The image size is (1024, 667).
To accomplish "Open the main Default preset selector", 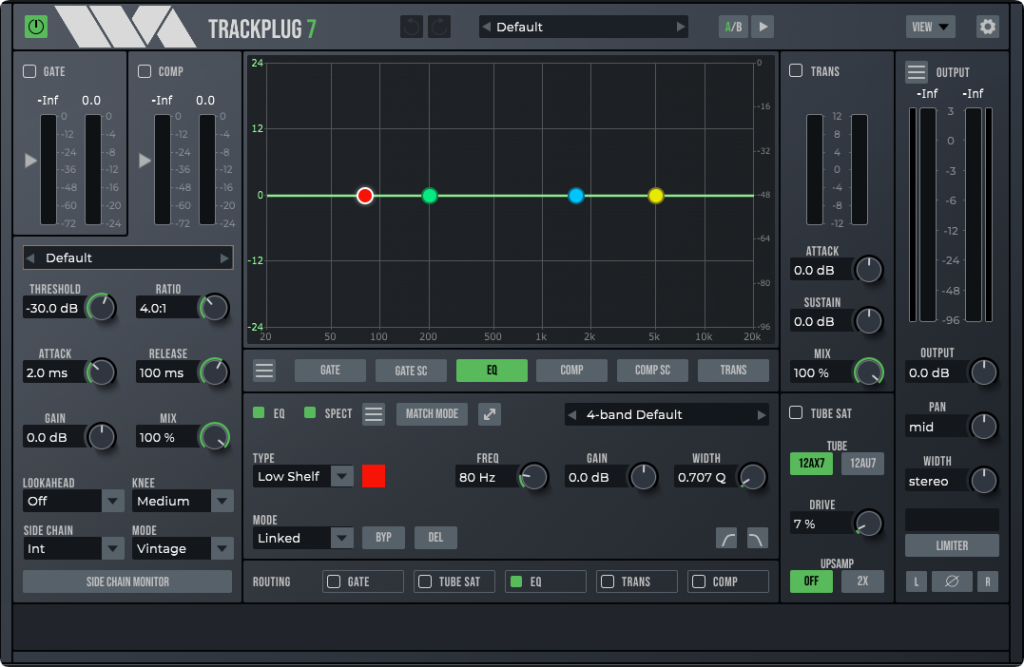I will point(583,27).
